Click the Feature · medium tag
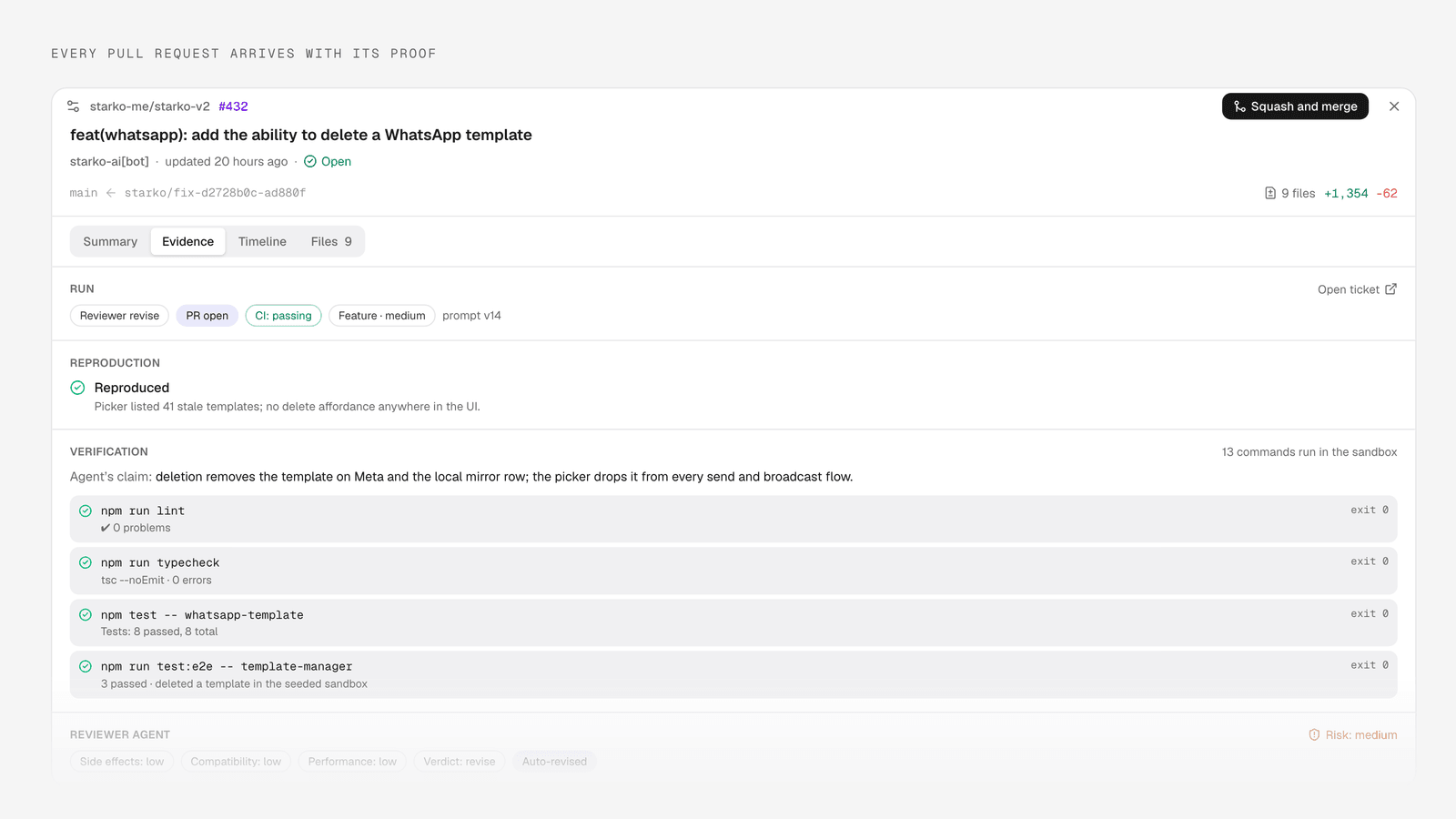Viewport: 1456px width, 819px height. [382, 316]
